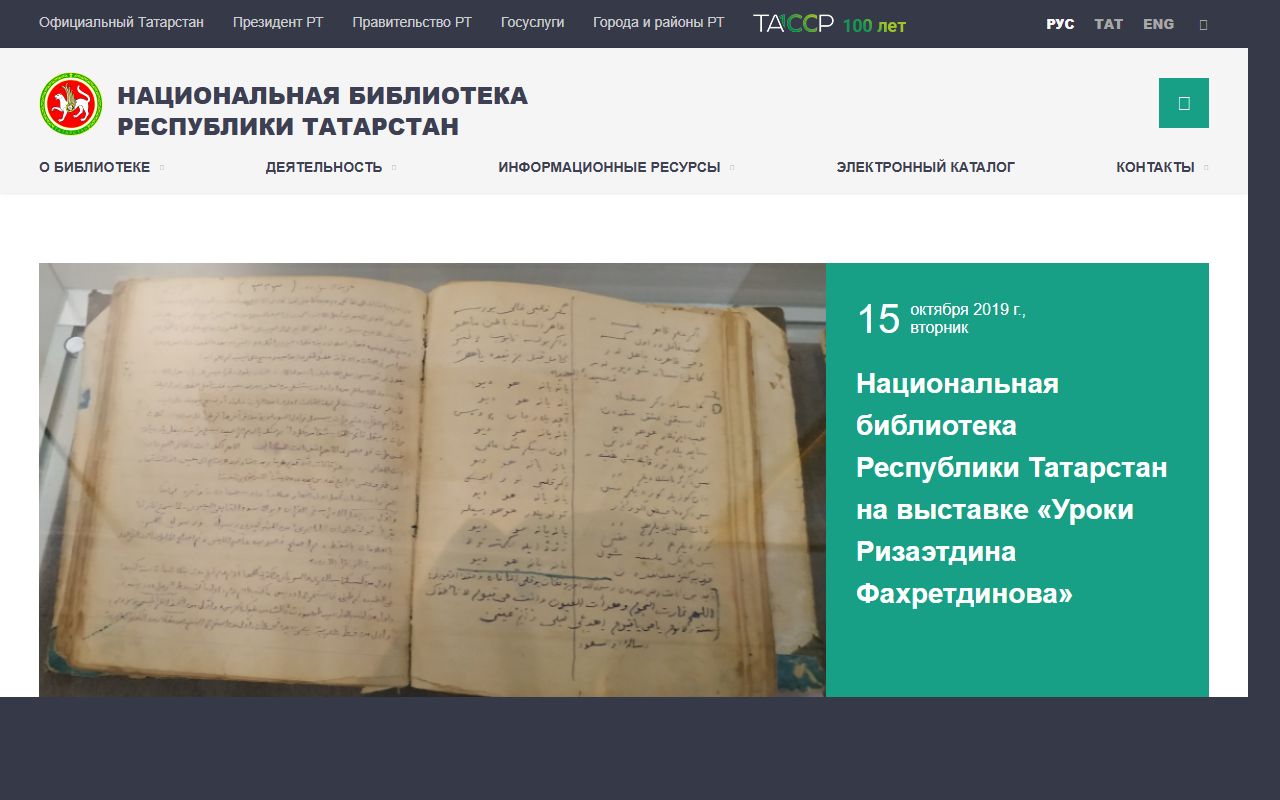
Task: Click the green search button in header
Action: click(1184, 103)
